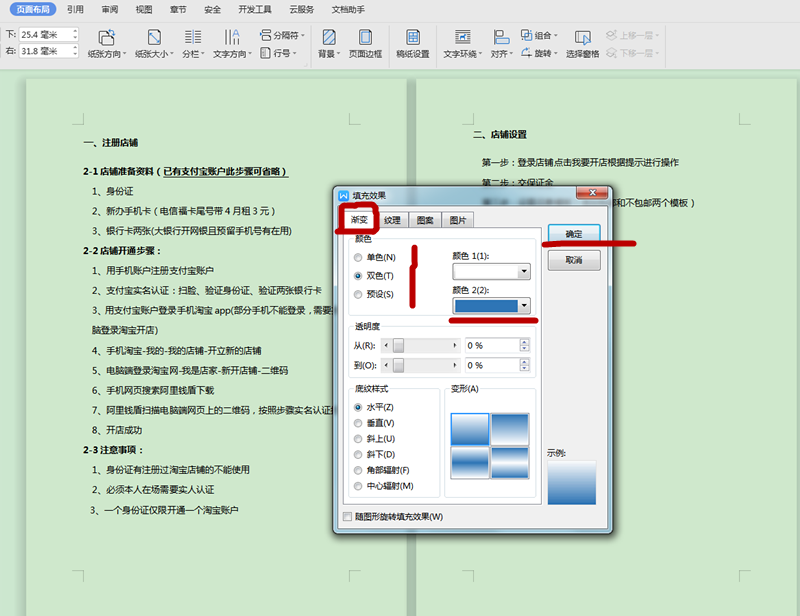Open the 文档助手 ribbon tab
The width and height of the screenshot is (800, 616).
pos(348,9)
